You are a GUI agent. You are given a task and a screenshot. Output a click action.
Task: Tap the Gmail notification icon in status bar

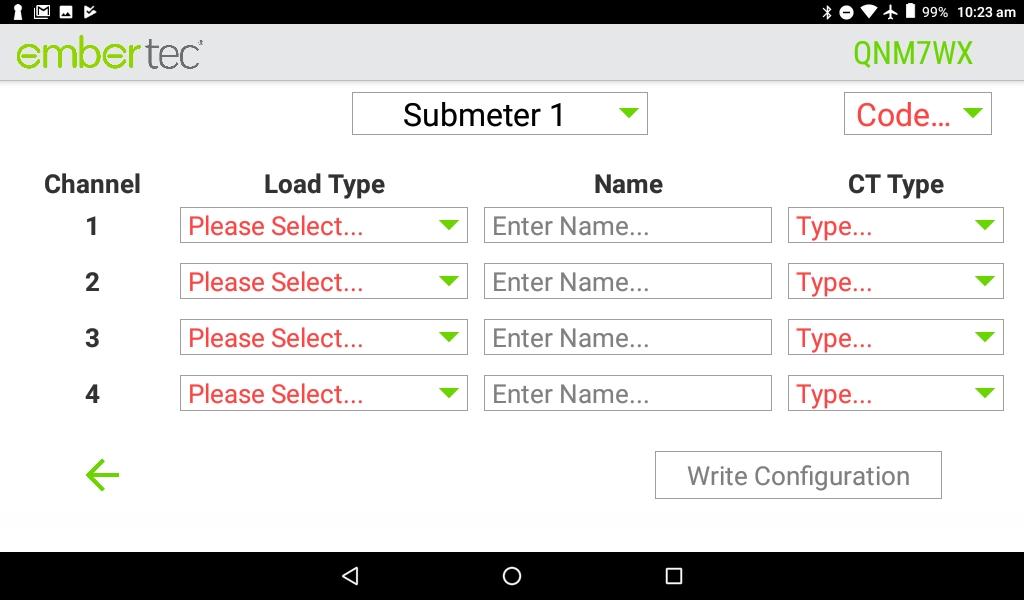[x=42, y=12]
